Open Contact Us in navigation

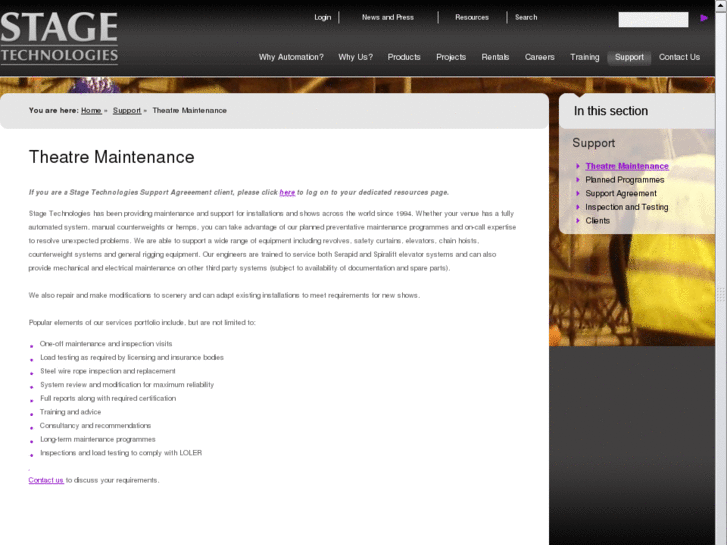679,57
